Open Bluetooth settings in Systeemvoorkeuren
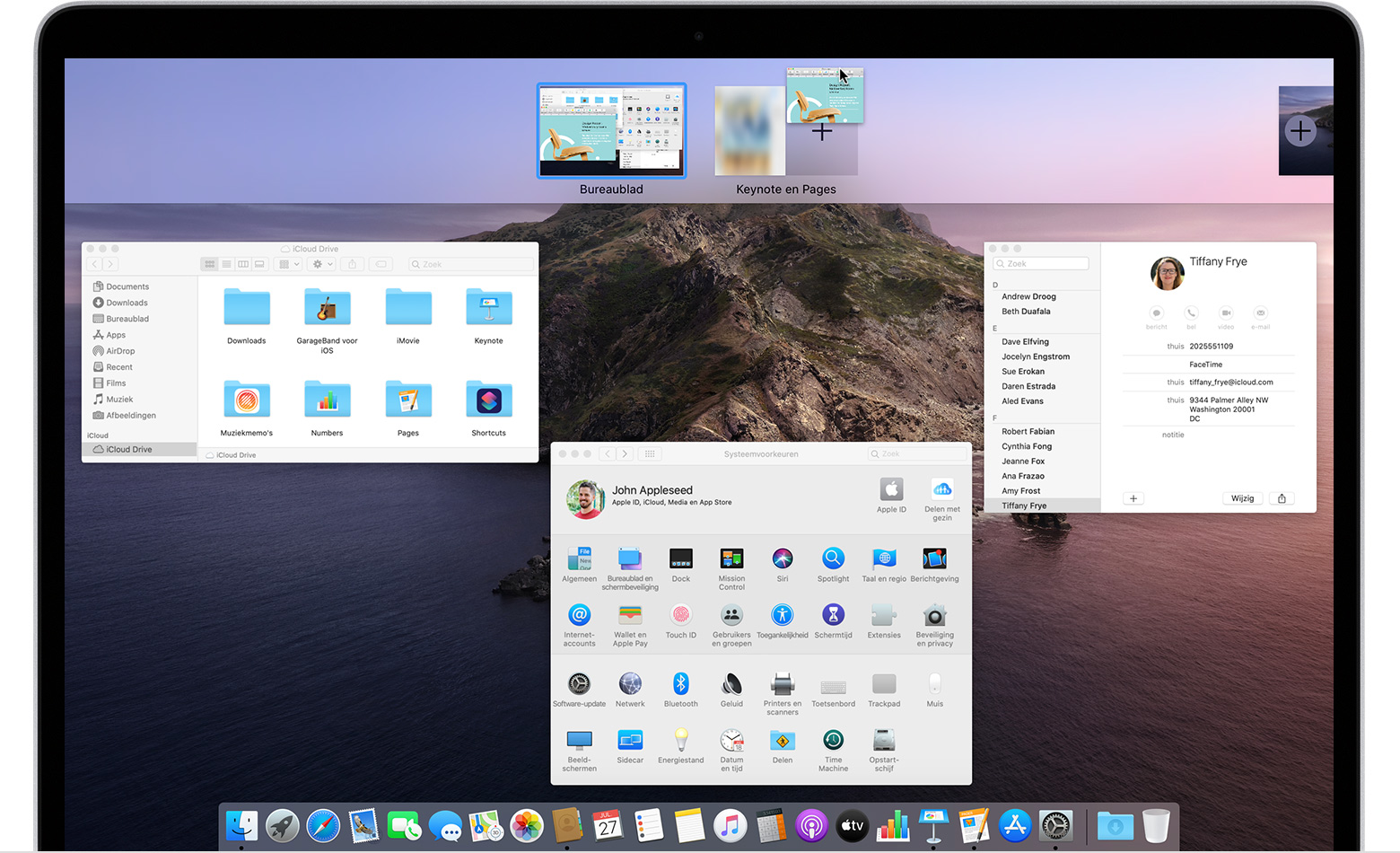 point(680,684)
